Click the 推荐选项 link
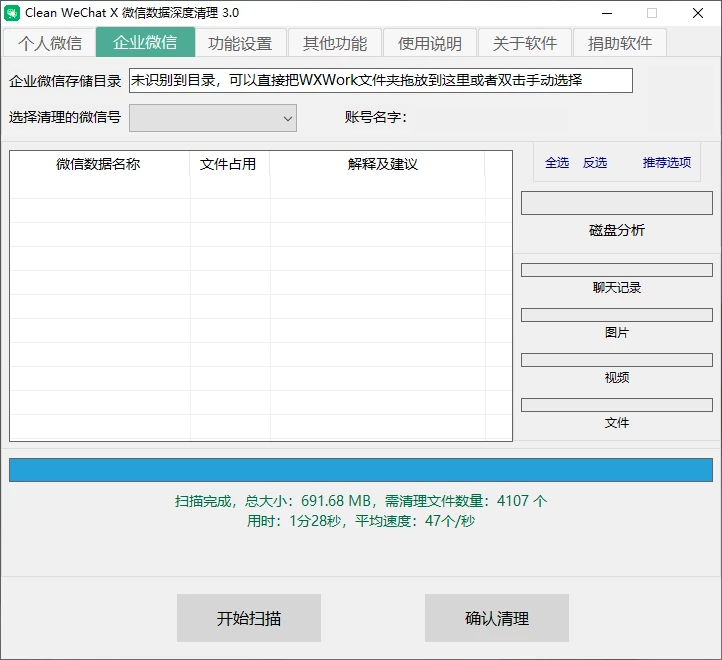Screen dimensions: 722x660 (x=667, y=163)
